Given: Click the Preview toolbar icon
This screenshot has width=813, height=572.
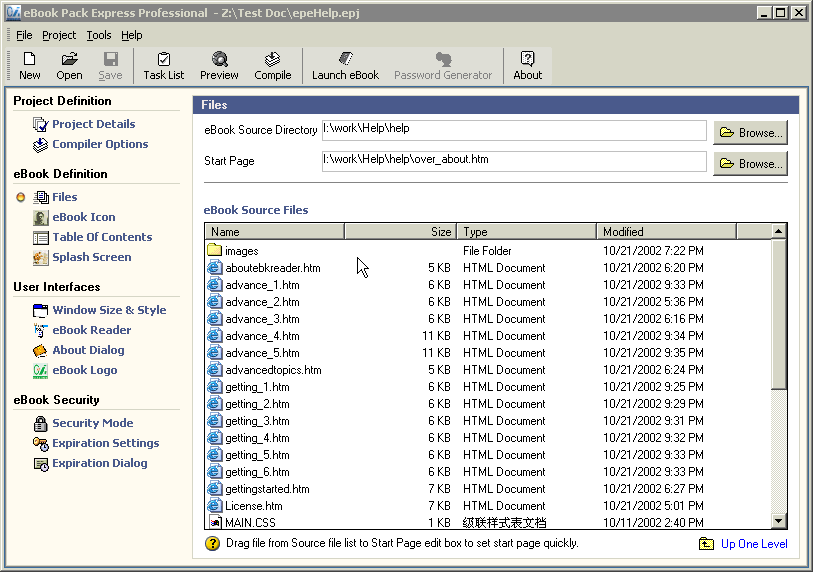Looking at the screenshot, I should pos(219,66).
